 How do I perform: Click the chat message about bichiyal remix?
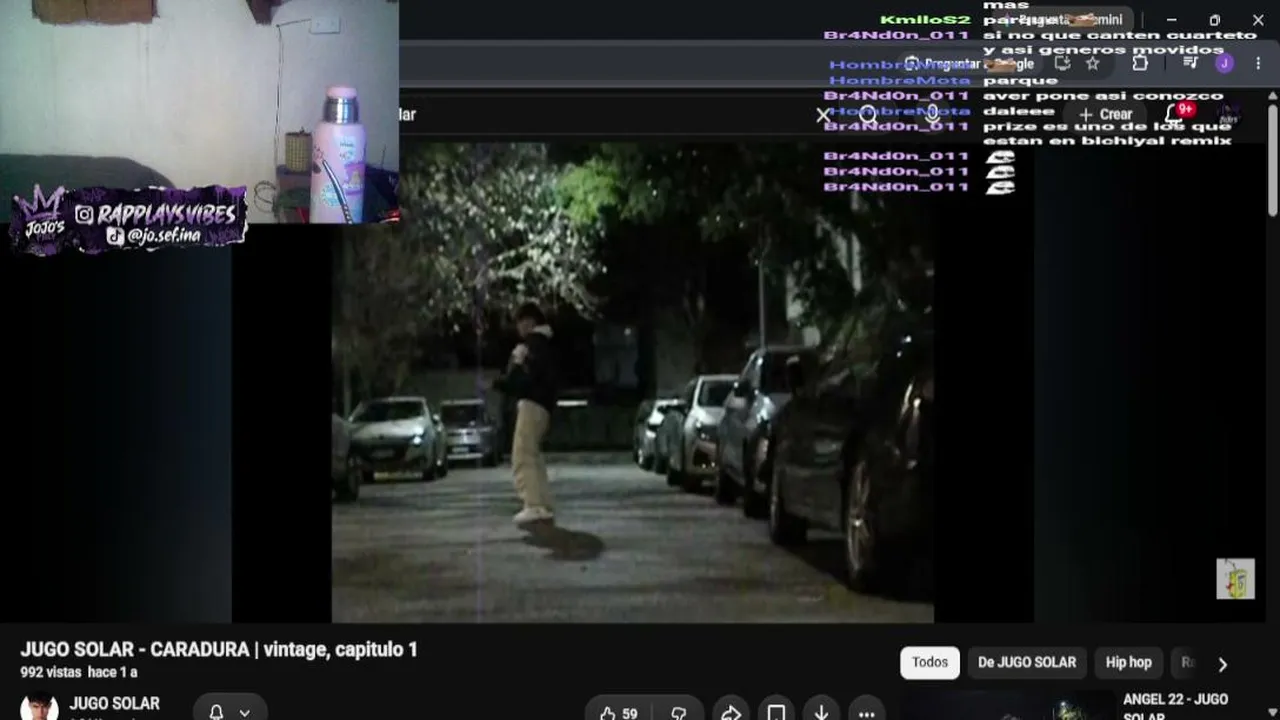click(1107, 133)
